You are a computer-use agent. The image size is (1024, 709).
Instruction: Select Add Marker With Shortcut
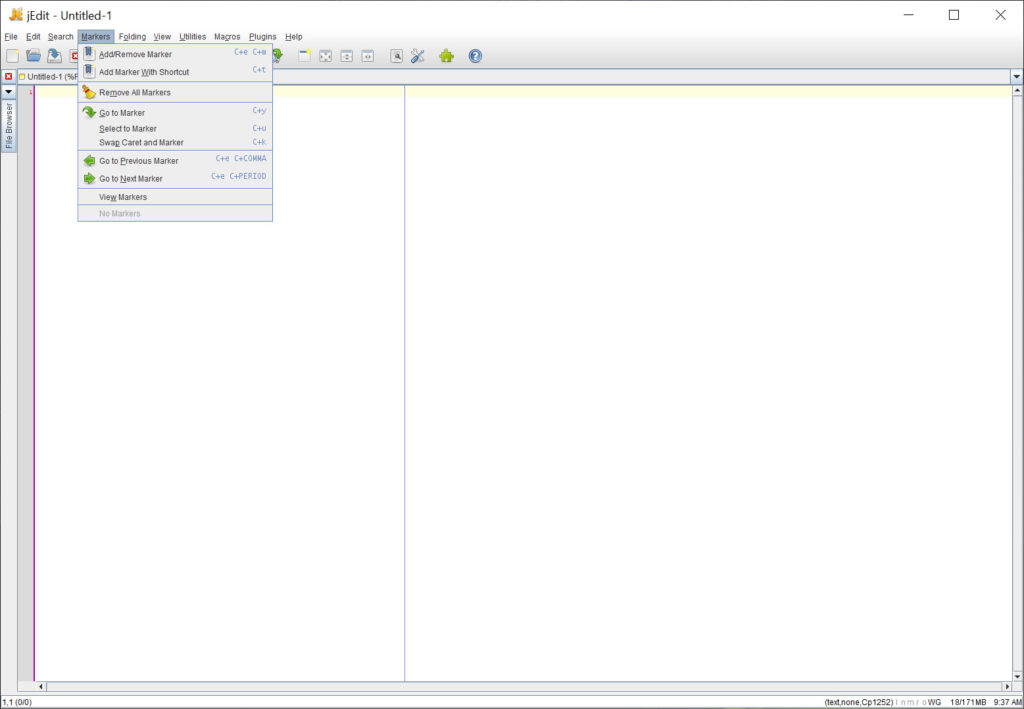pos(175,72)
